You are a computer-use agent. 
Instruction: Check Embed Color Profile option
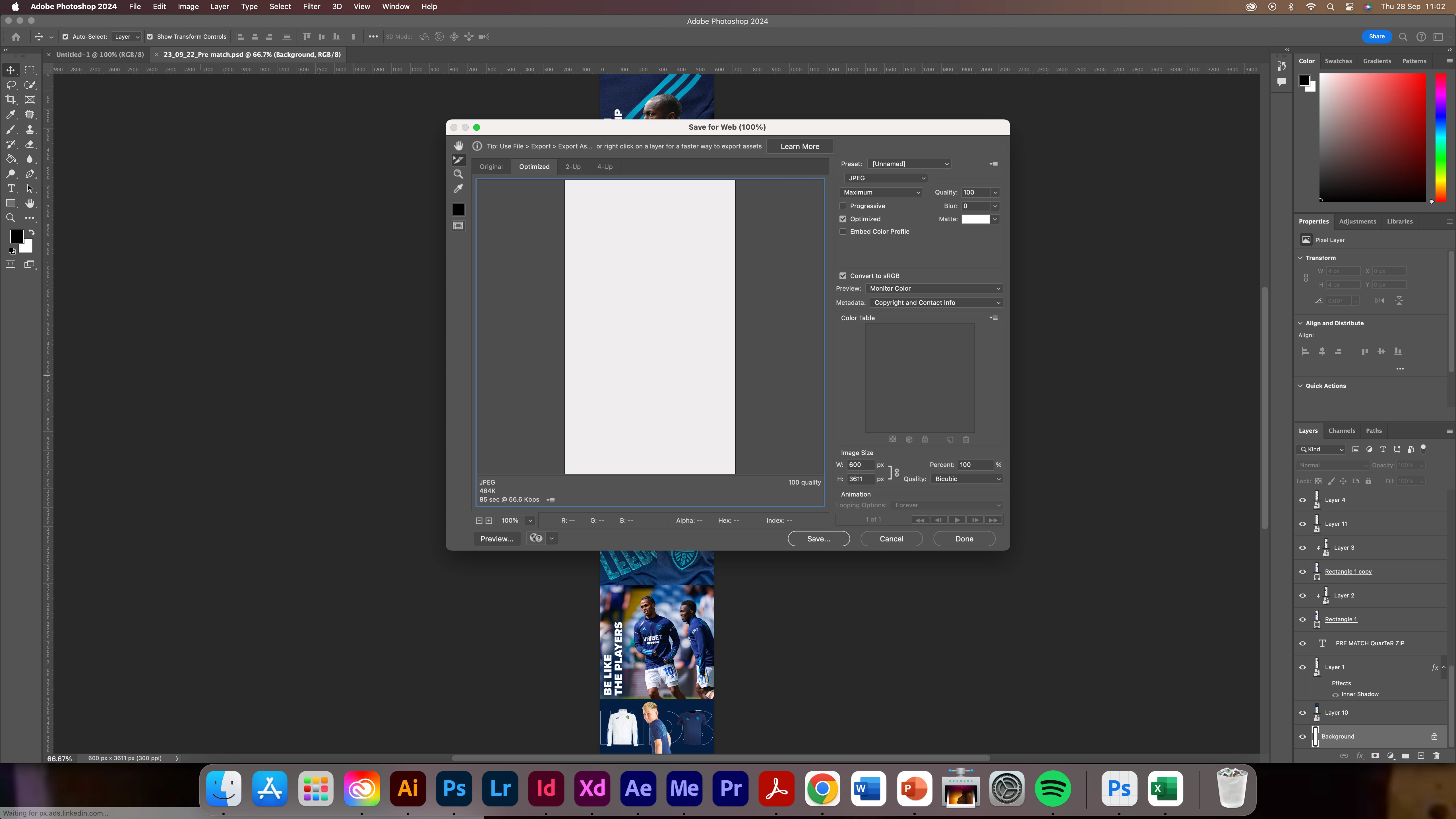(x=843, y=232)
